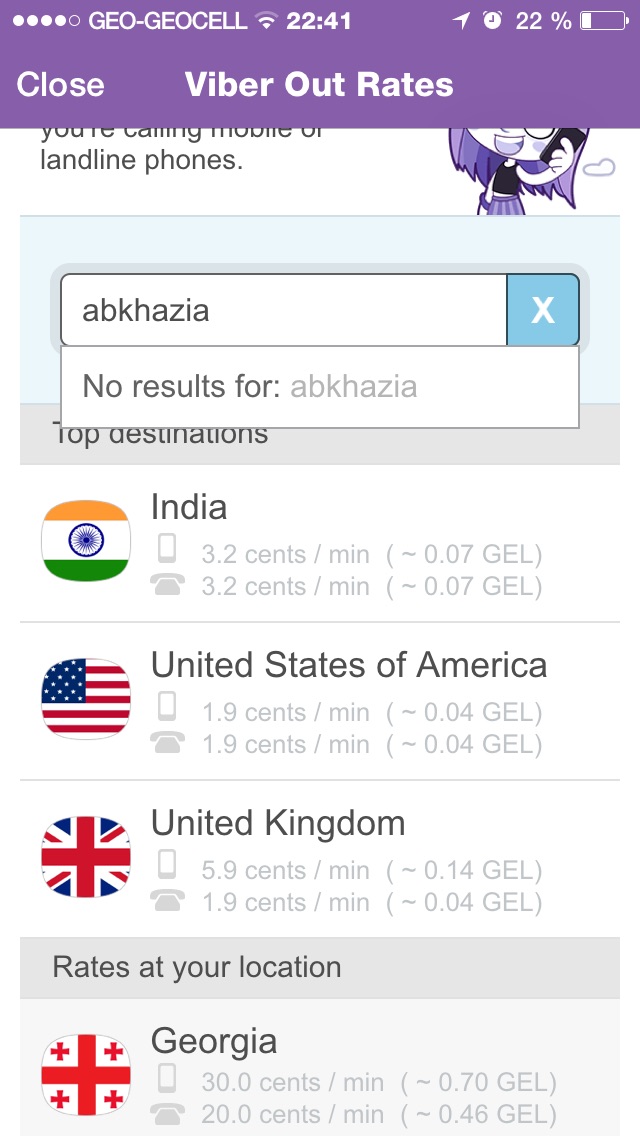Tap the mobile phone icon under India
Screen dimensions: 640x1136
click(168, 549)
